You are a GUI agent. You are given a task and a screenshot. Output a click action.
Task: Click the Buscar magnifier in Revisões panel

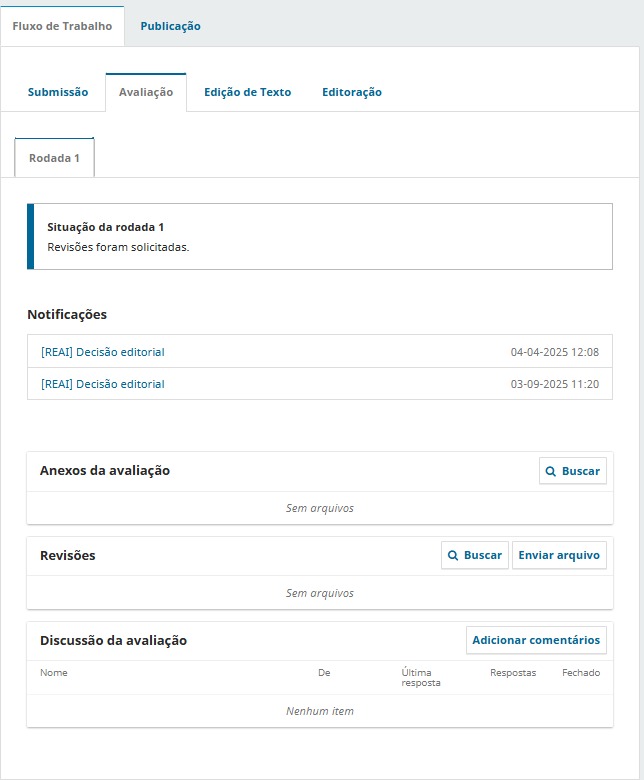tap(454, 555)
